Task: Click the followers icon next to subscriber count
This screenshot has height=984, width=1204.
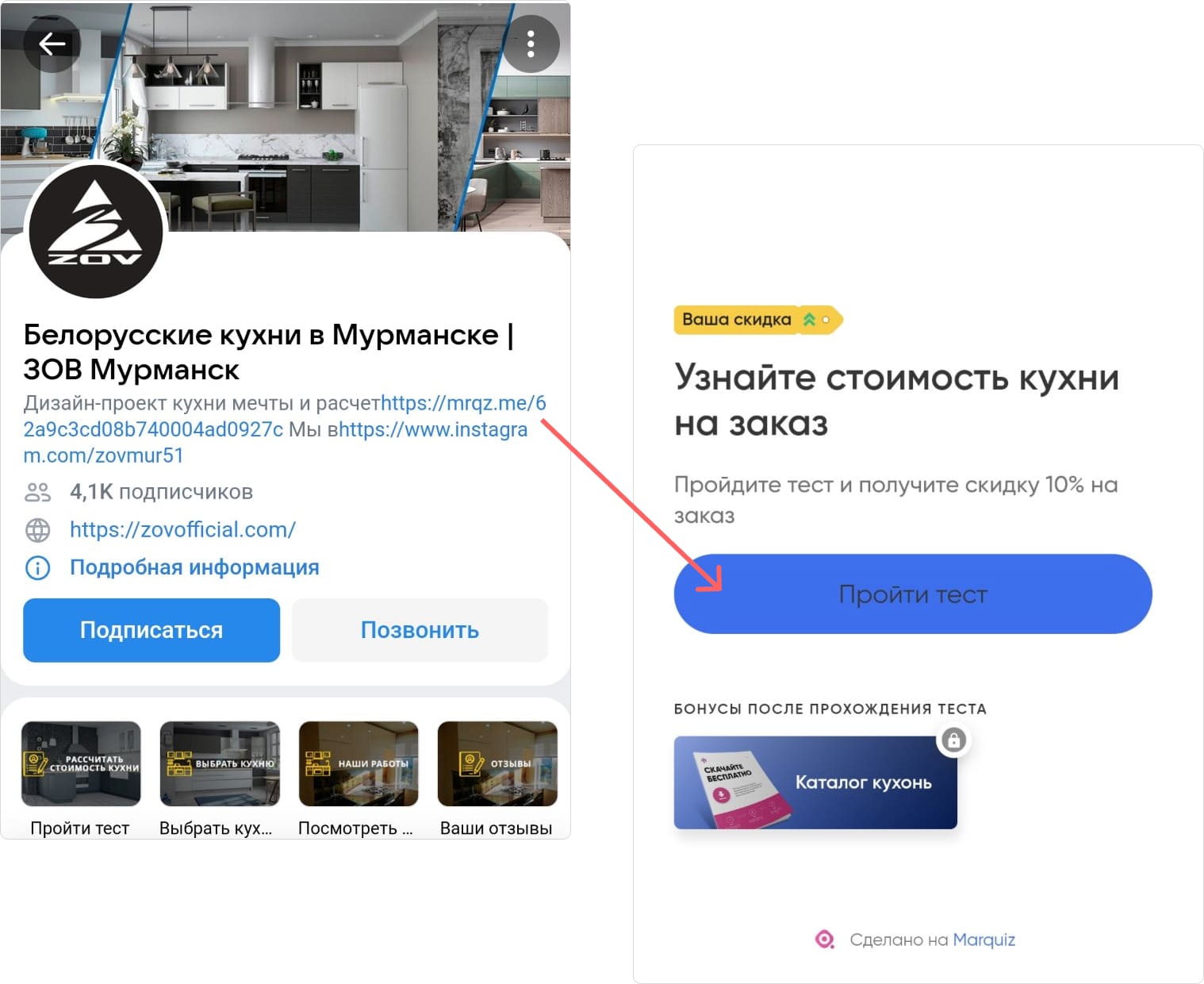Action: click(x=36, y=492)
